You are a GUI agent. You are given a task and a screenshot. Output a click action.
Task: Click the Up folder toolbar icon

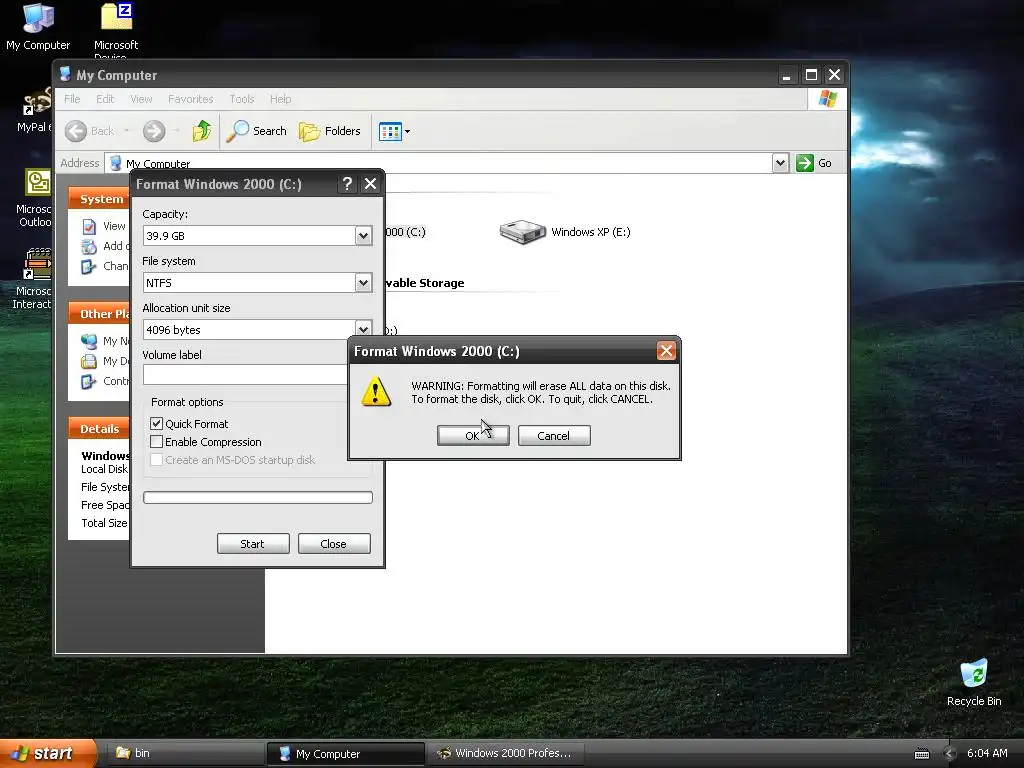pos(202,131)
